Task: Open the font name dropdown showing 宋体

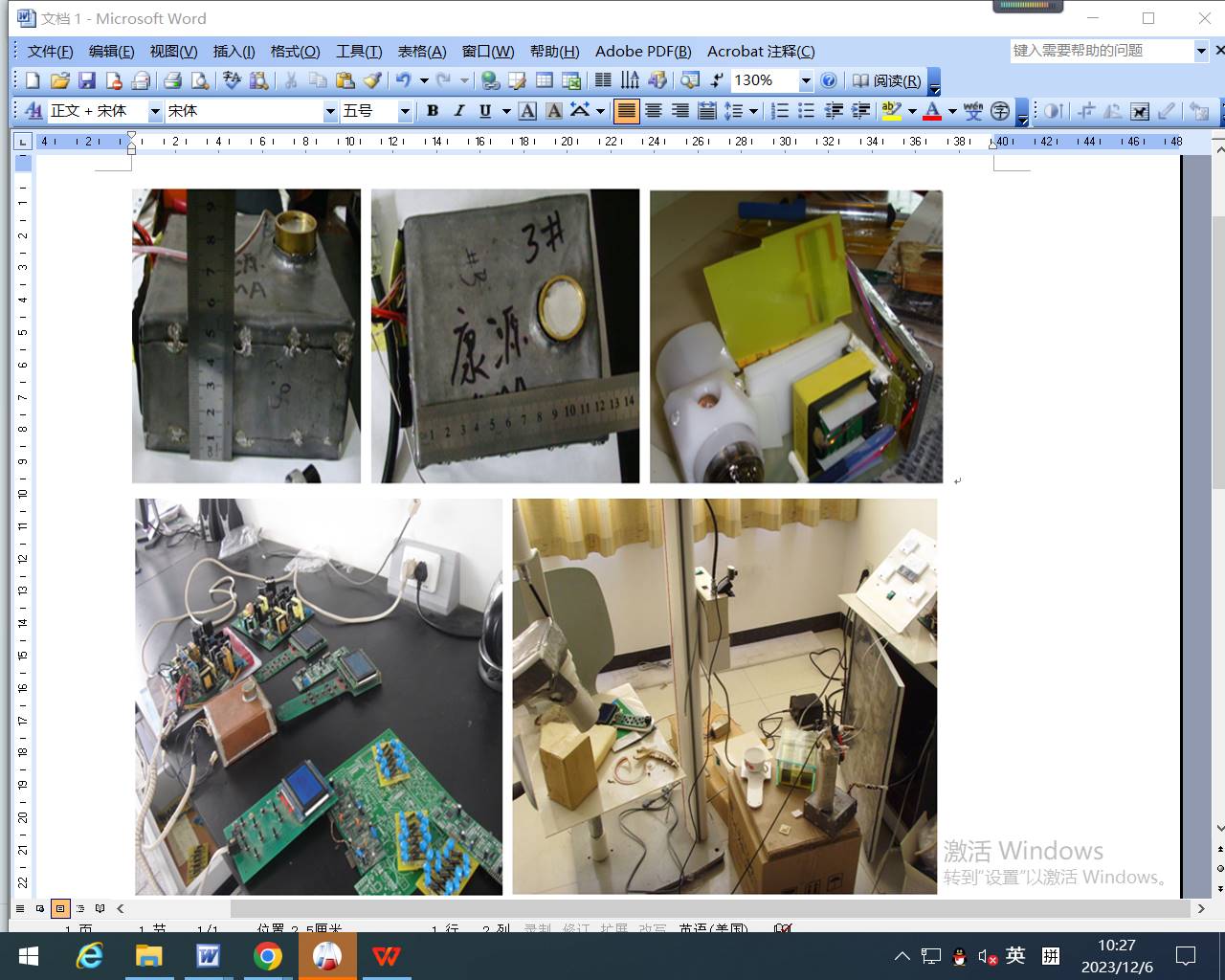Action: 330,111
